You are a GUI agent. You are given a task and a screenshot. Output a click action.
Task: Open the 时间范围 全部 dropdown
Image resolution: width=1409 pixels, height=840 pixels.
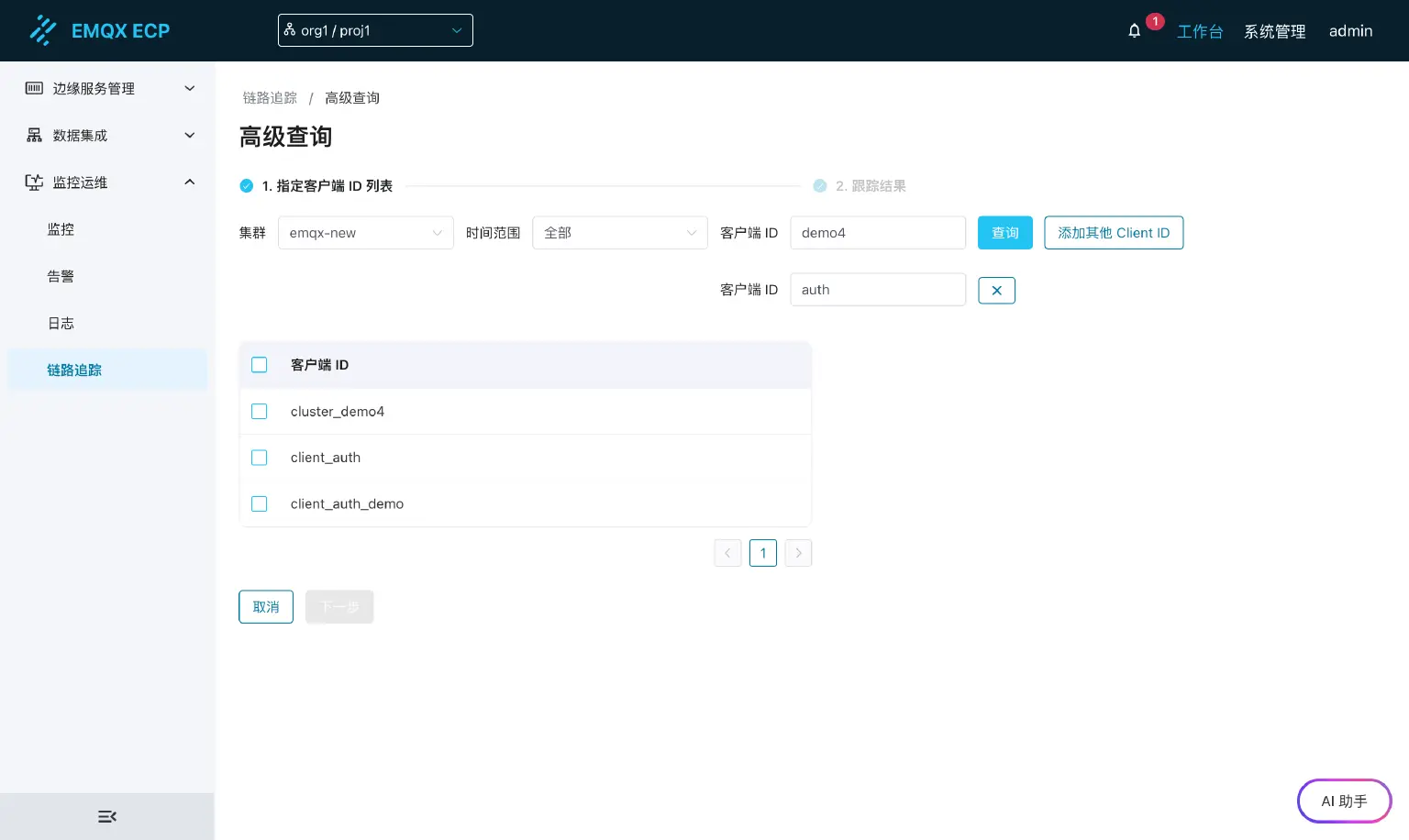(x=620, y=232)
